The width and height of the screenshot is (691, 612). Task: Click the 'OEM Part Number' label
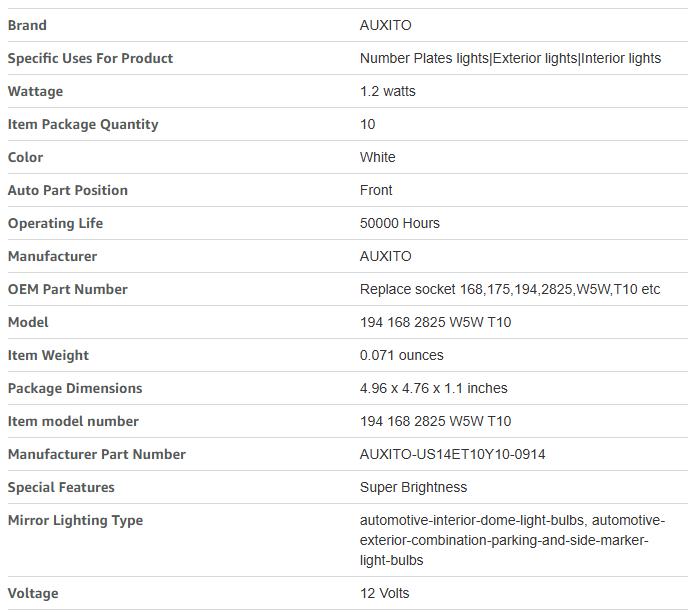coord(67,289)
